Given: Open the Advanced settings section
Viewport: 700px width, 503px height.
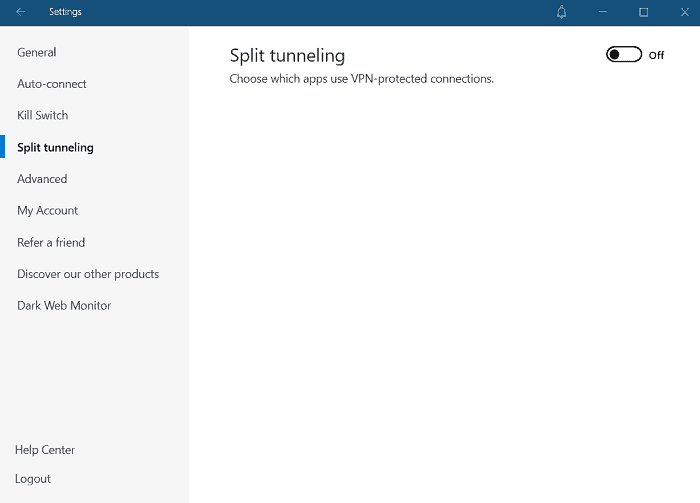Looking at the screenshot, I should (42, 179).
